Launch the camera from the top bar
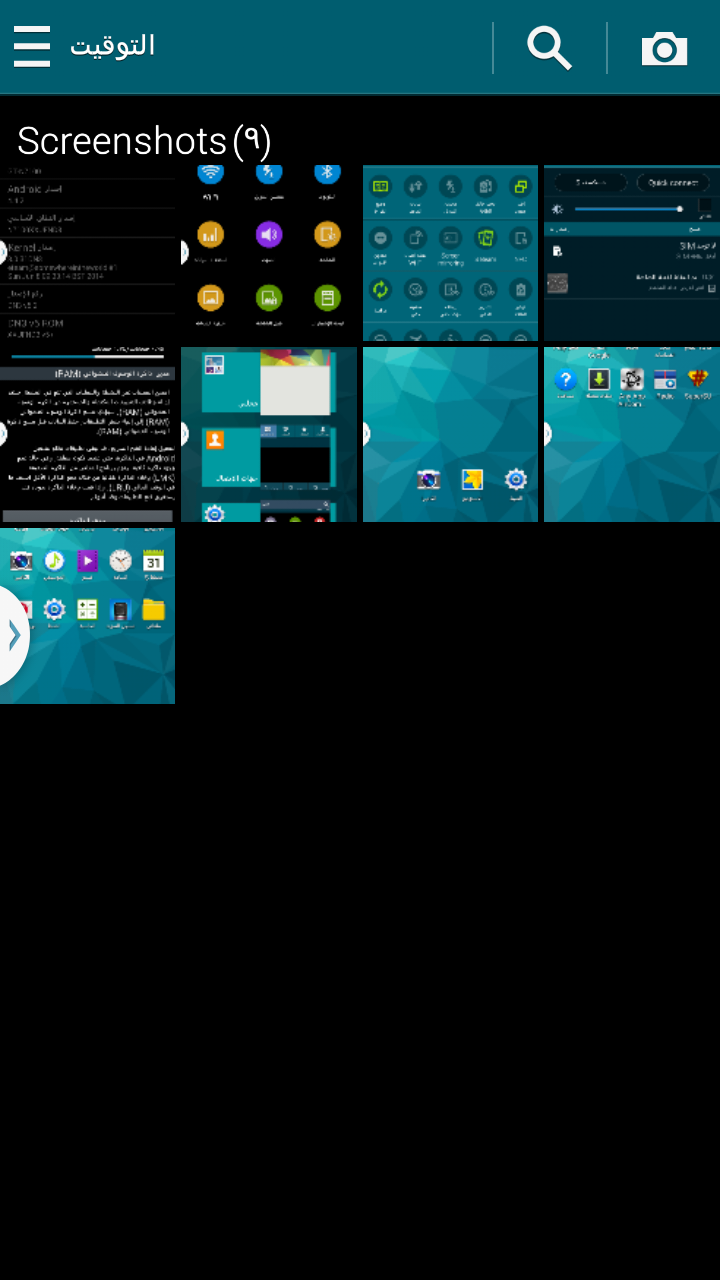The height and width of the screenshot is (1280, 720). pyautogui.click(x=664, y=48)
